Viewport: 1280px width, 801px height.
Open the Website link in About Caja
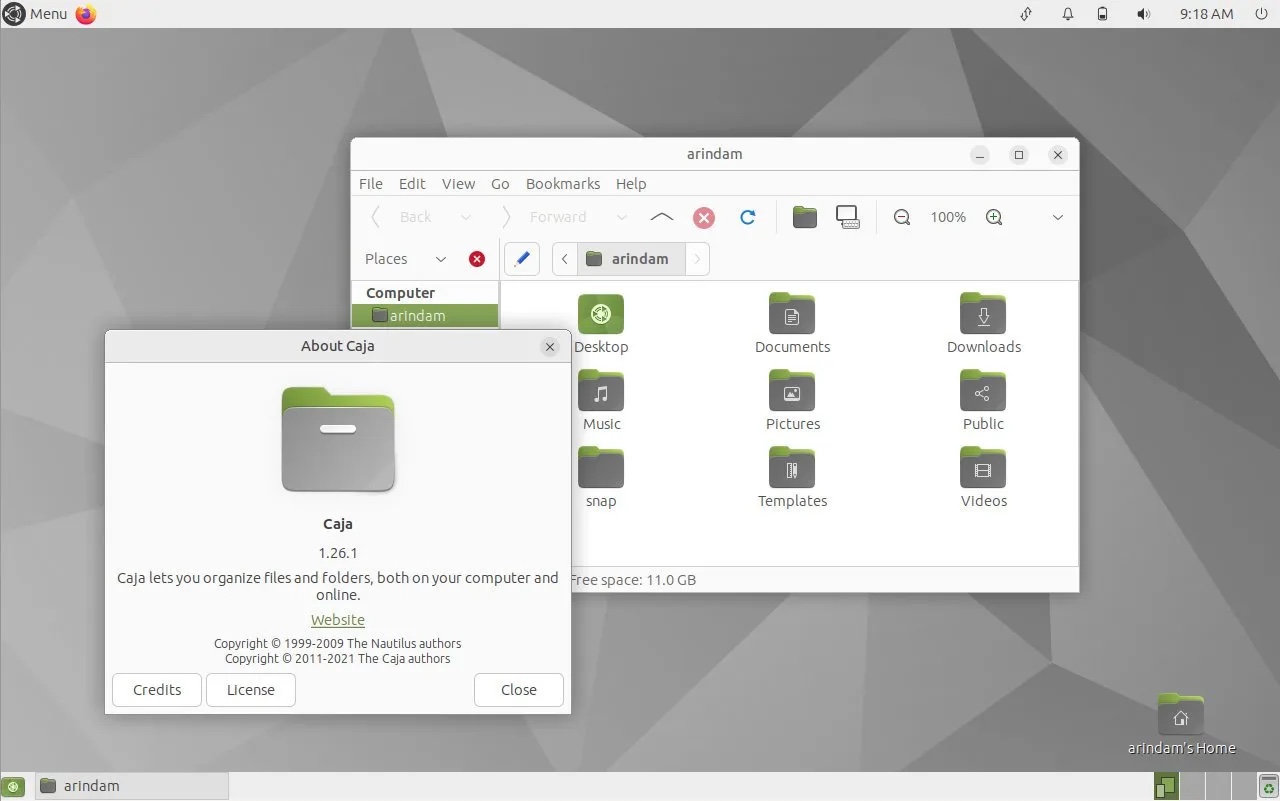coord(338,620)
